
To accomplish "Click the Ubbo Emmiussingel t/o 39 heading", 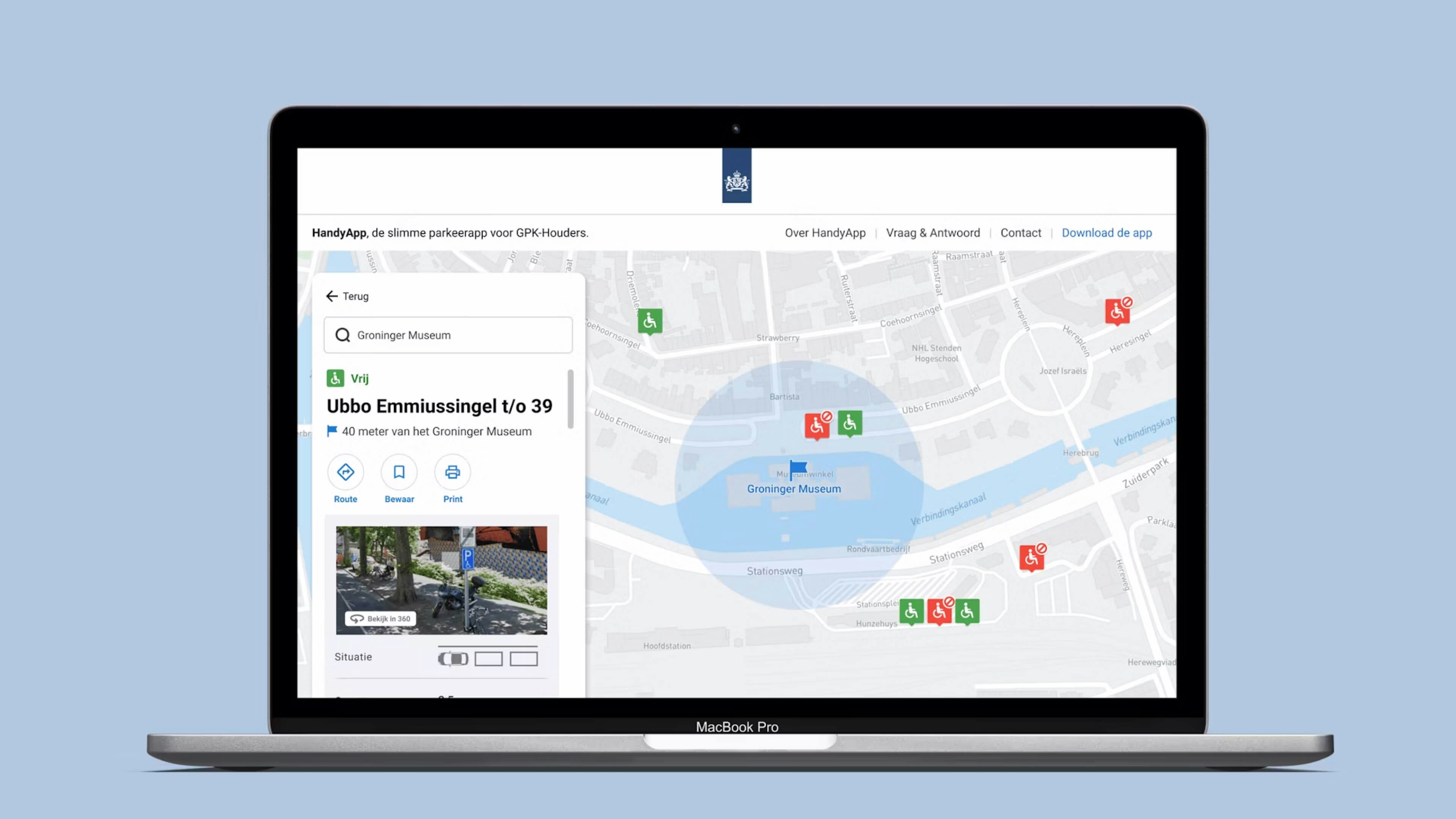I will pos(439,406).
